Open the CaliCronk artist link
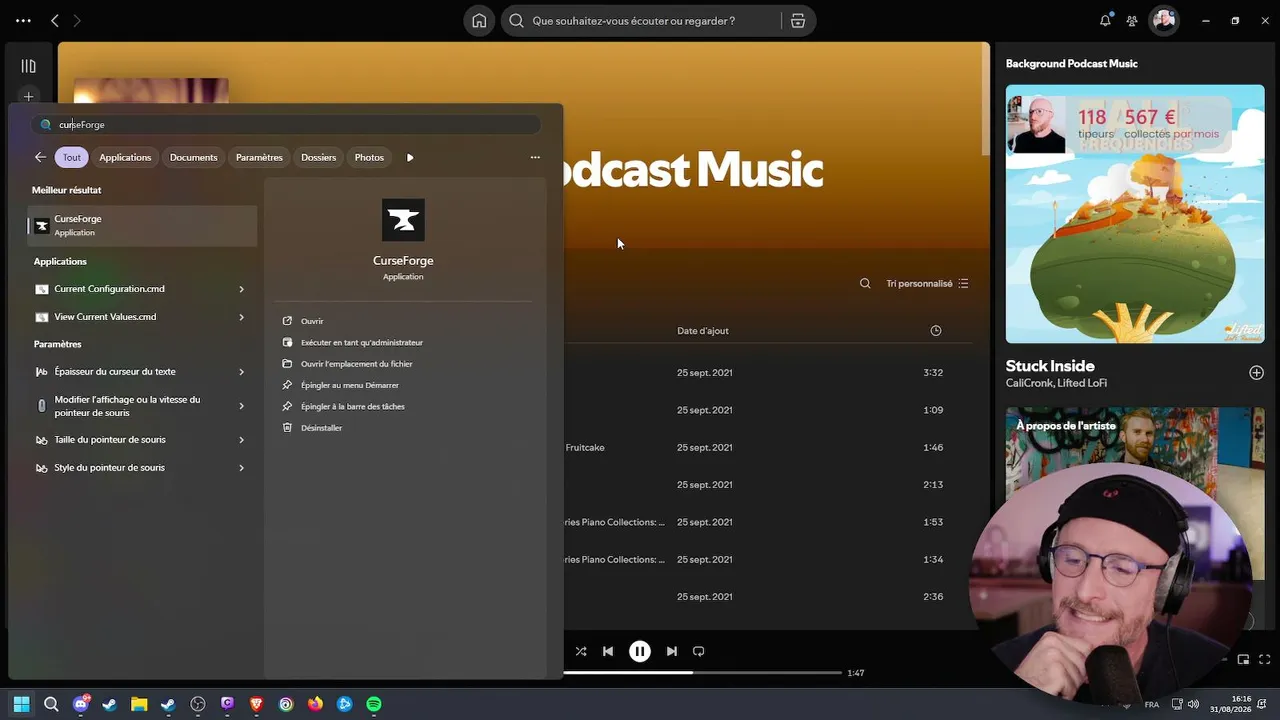This screenshot has width=1280, height=720. (x=1029, y=383)
